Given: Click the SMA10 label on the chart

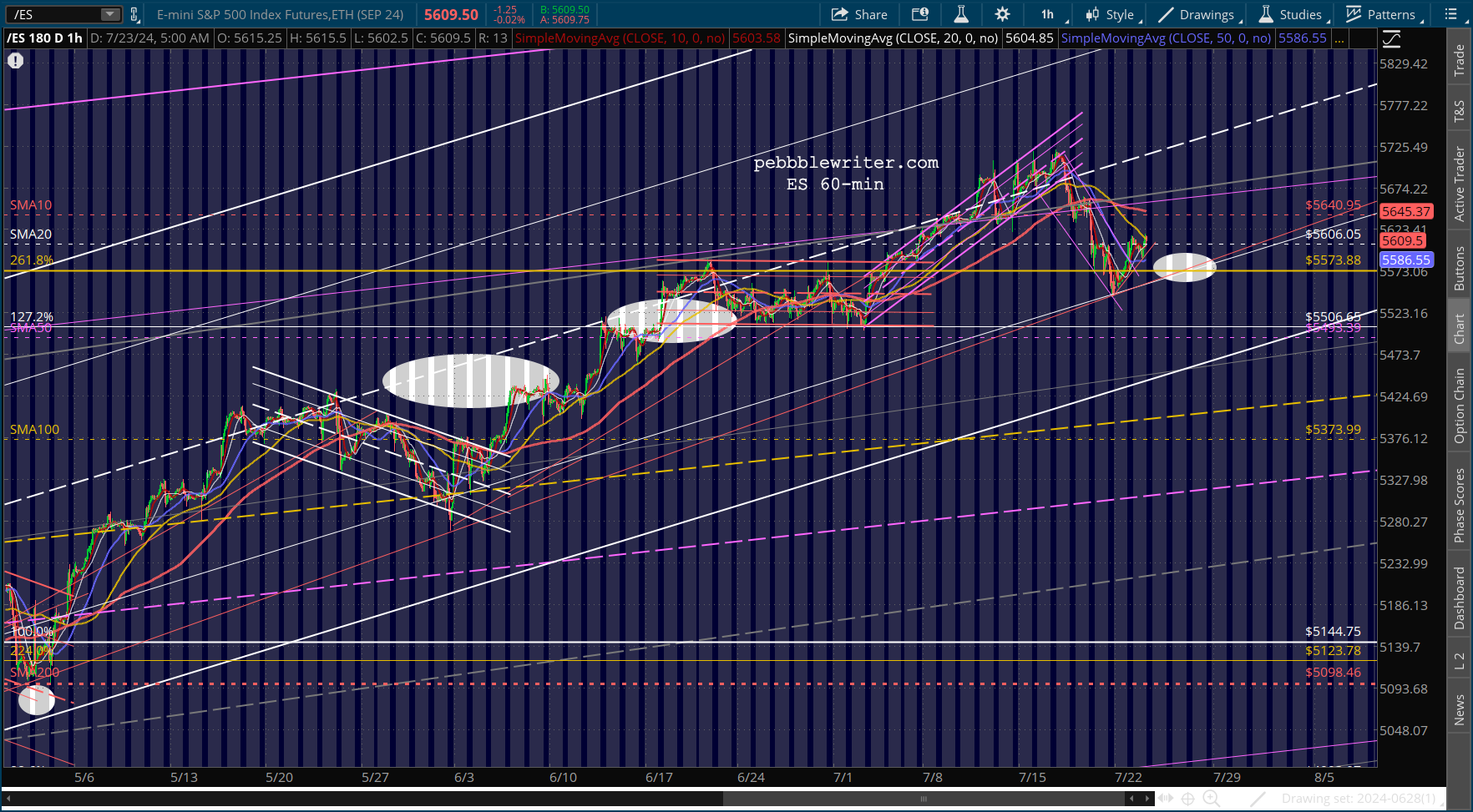Looking at the screenshot, I should click(x=31, y=205).
